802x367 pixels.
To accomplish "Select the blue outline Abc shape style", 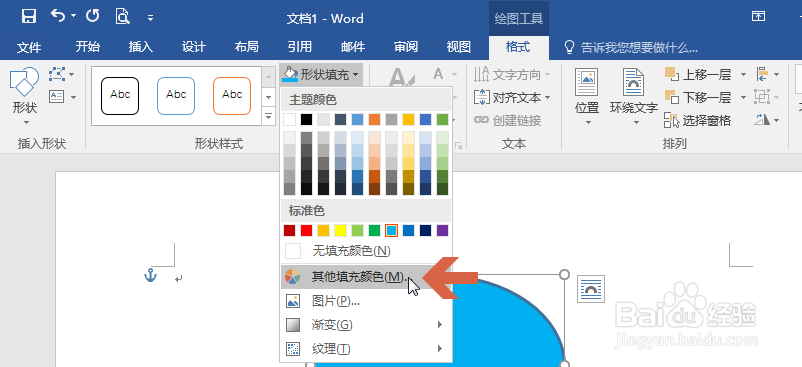I will (176, 96).
